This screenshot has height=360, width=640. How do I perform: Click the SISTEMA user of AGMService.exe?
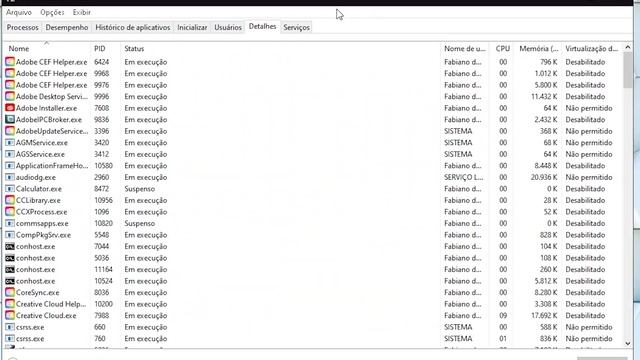click(458, 142)
